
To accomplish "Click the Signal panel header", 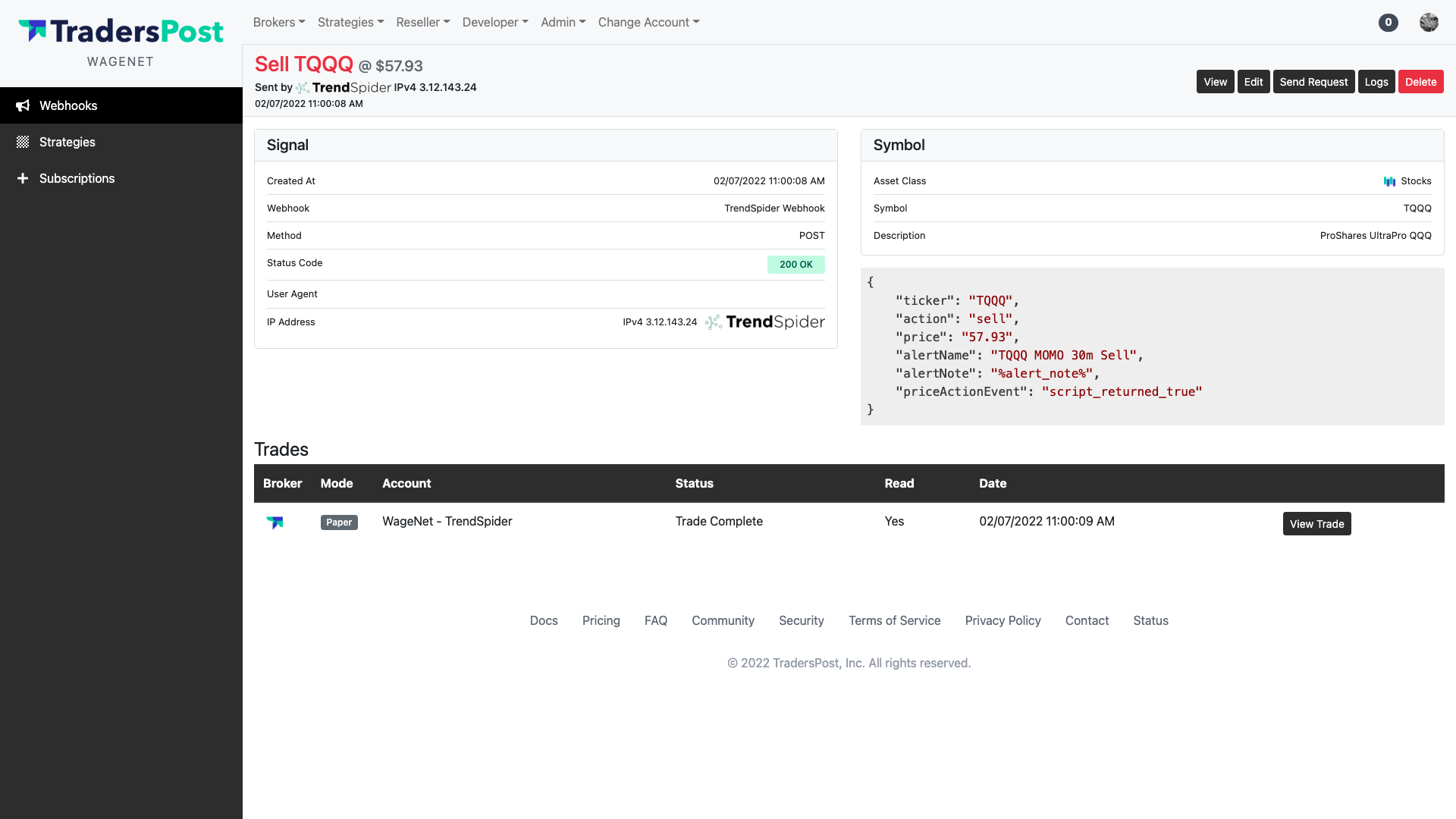I will (546, 145).
